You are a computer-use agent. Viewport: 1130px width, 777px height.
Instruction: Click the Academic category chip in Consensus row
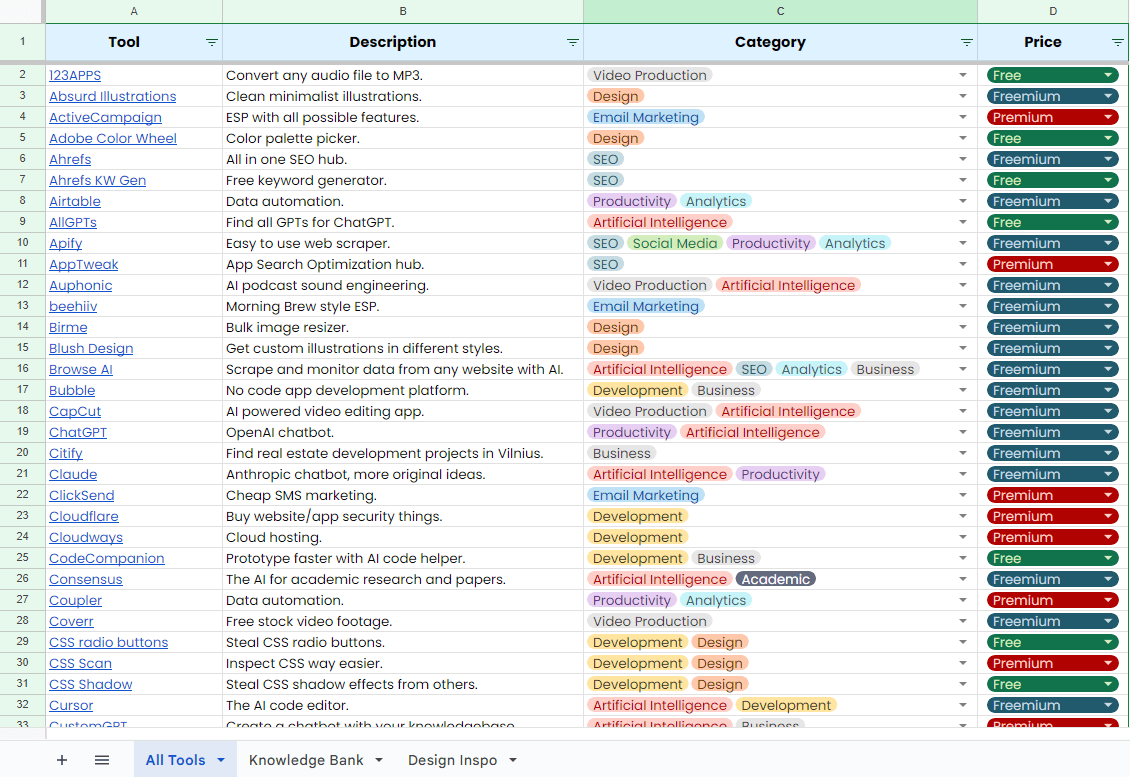(x=775, y=579)
